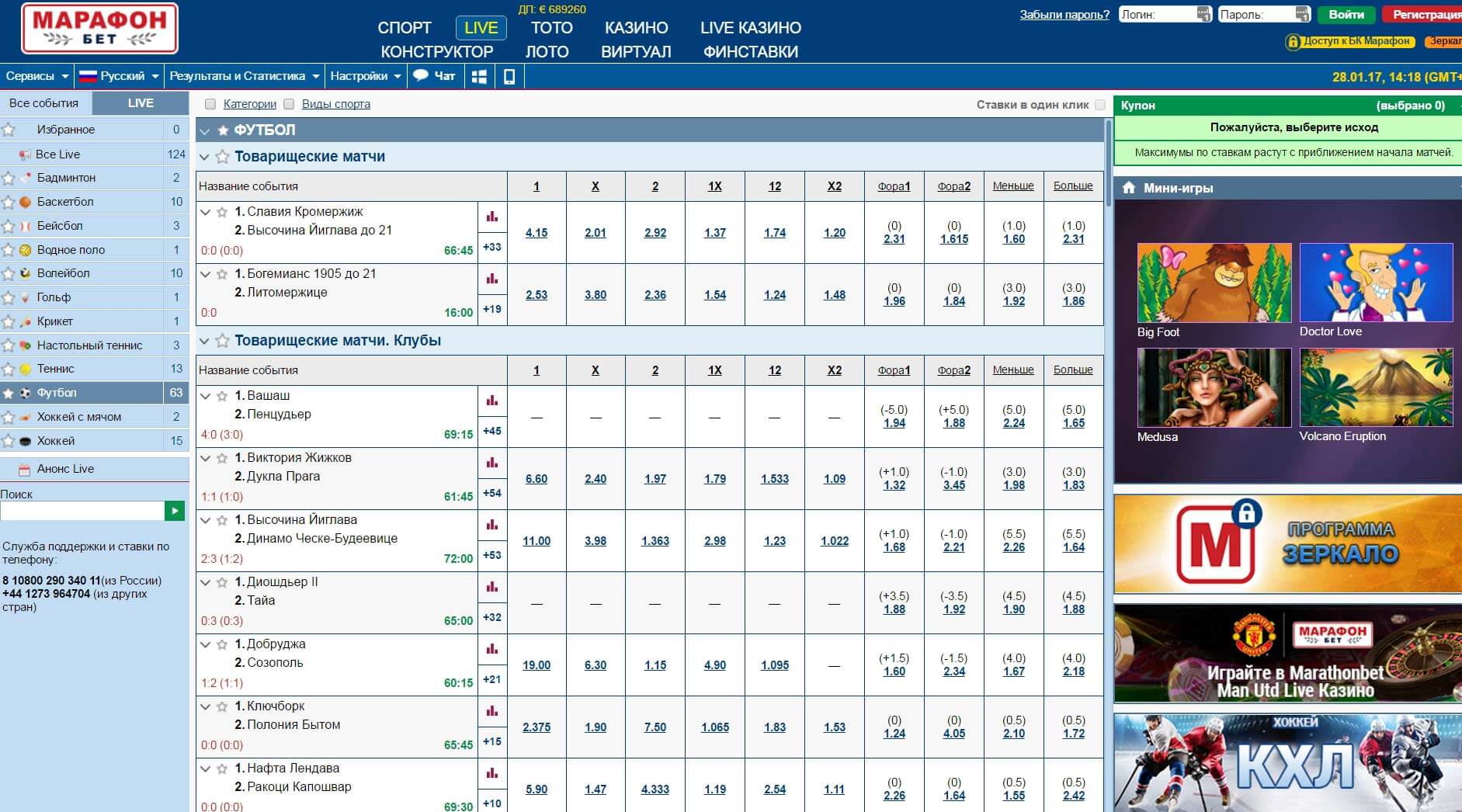This screenshot has width=1462, height=812.
Task: Open statistics chart for Добруджа match
Action: [492, 649]
